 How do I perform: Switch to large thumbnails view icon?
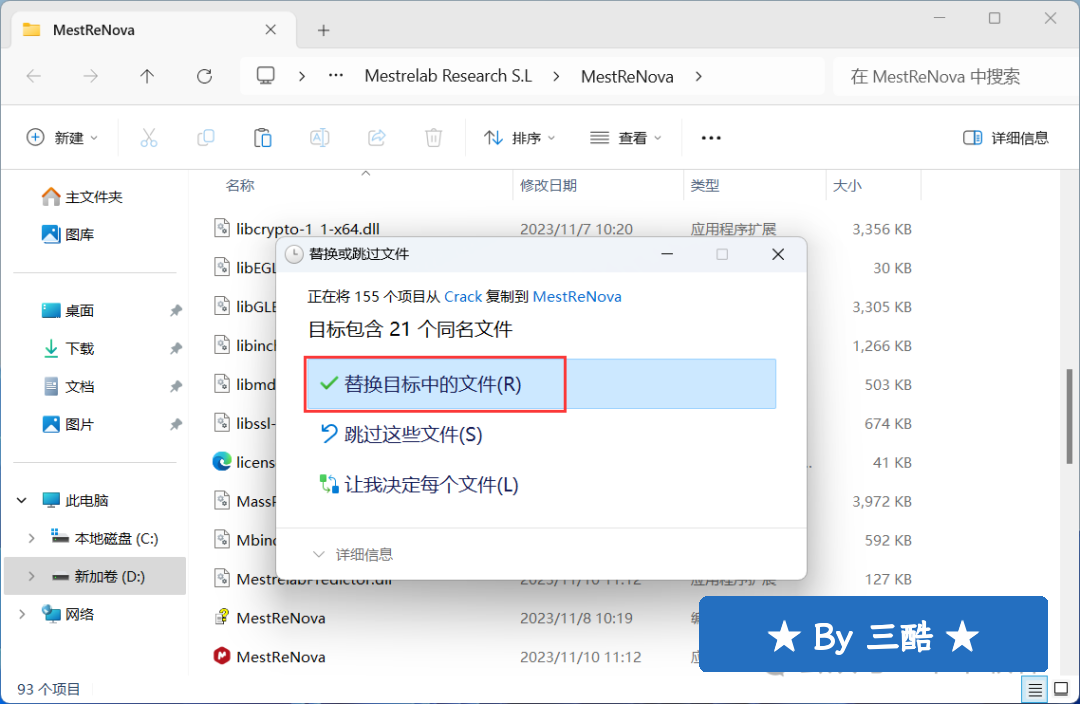pyautogui.click(x=1061, y=689)
